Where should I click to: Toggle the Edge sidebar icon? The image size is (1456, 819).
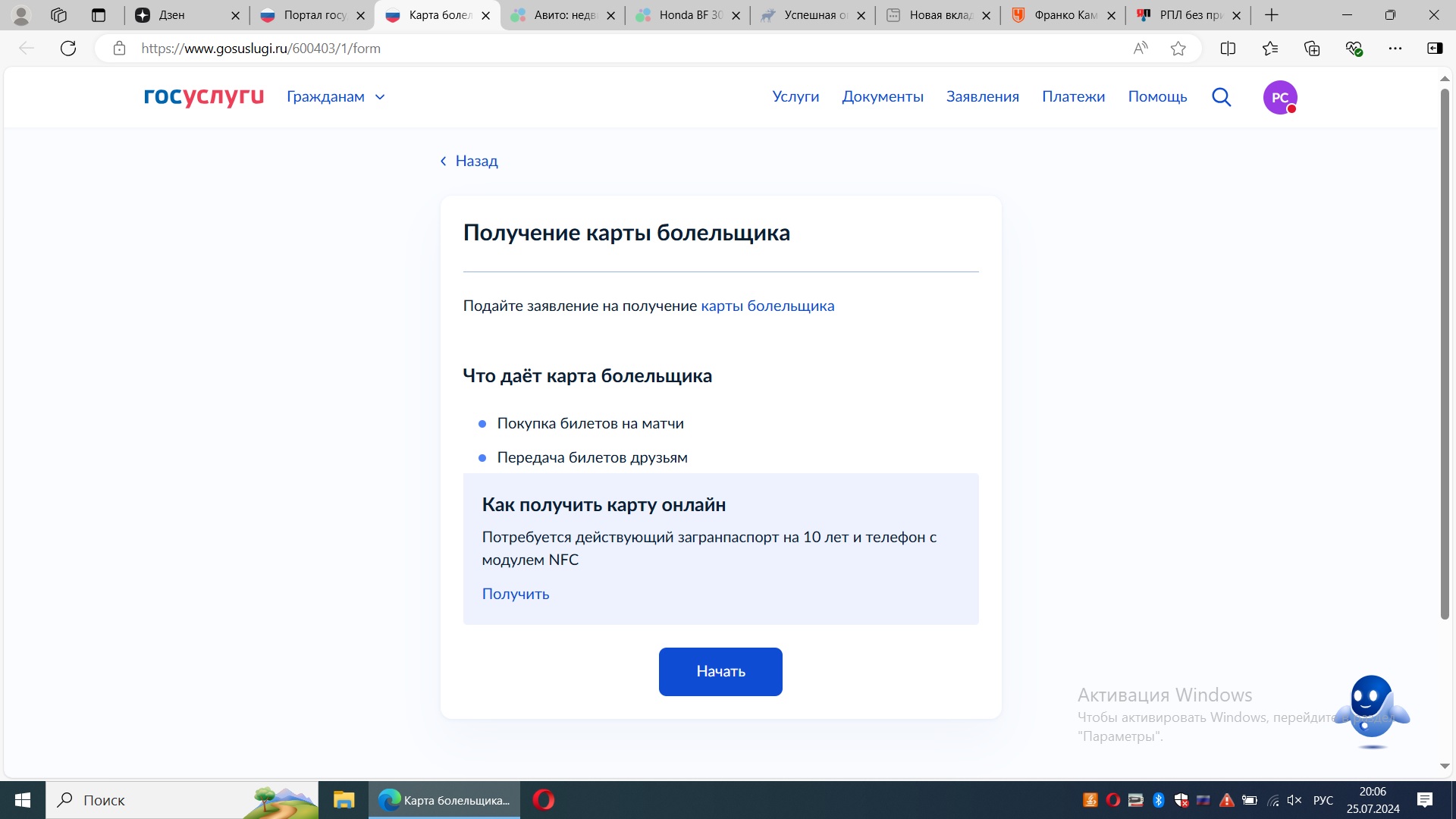[x=1435, y=49]
